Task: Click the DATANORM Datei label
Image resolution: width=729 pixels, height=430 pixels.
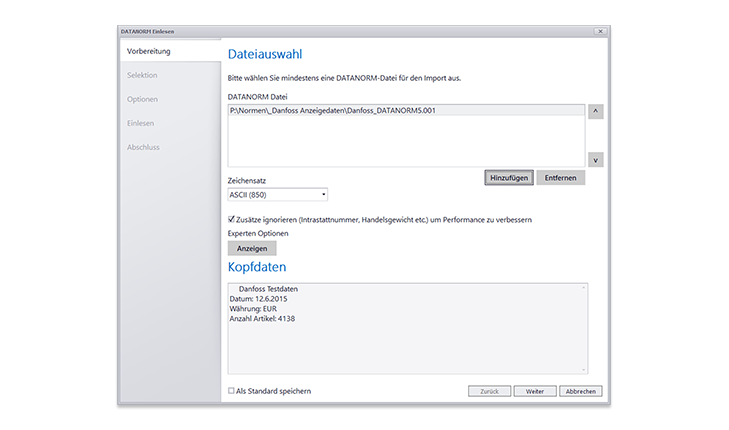Action: coord(258,97)
